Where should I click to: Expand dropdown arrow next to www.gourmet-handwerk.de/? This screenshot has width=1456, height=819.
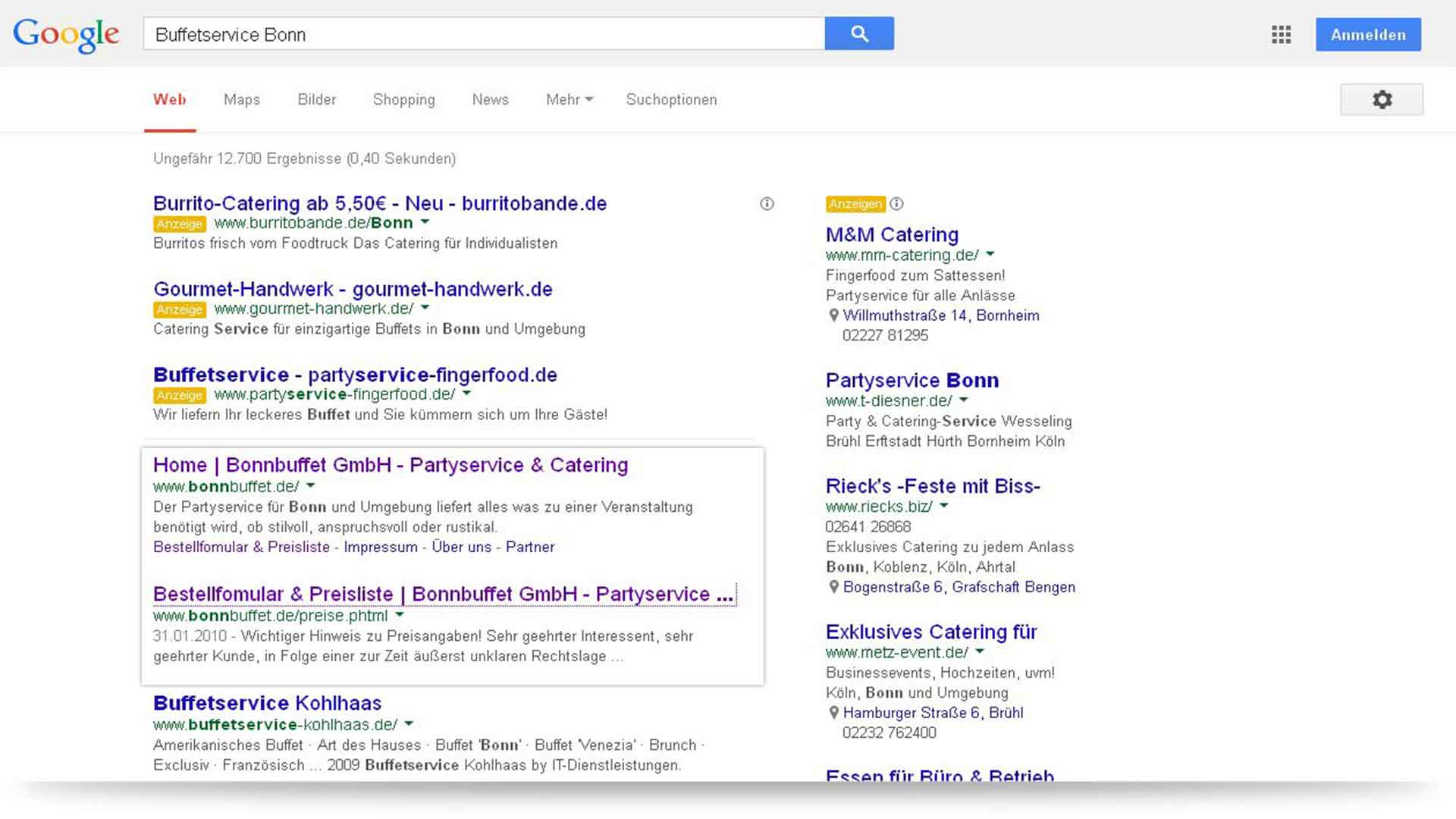pyautogui.click(x=425, y=308)
